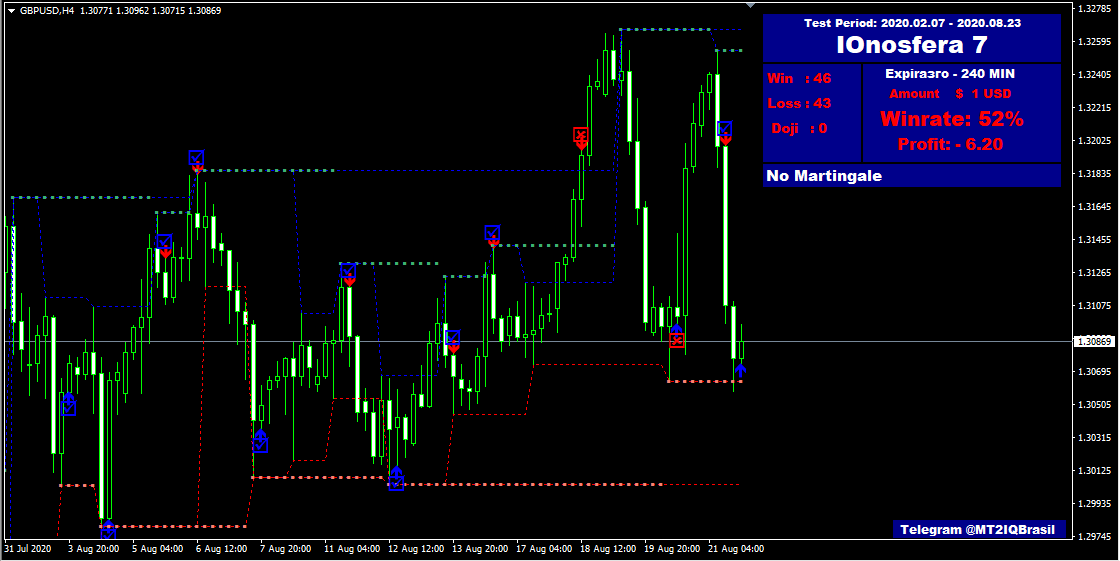Image resolution: width=1120 pixels, height=561 pixels.
Task: Click the No Martingale label
Action: 823,176
